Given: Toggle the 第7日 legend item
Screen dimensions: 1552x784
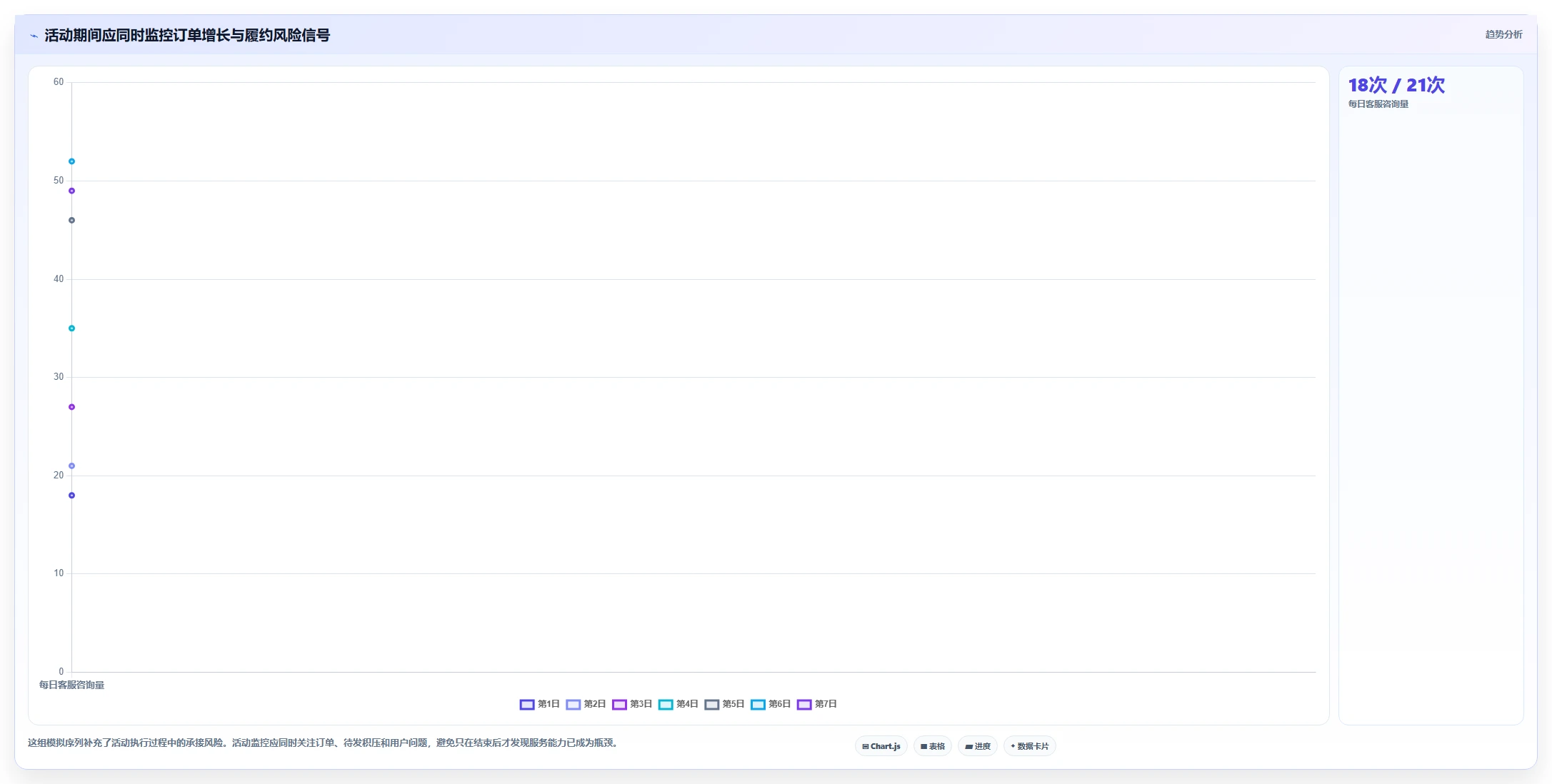Looking at the screenshot, I should tap(817, 704).
